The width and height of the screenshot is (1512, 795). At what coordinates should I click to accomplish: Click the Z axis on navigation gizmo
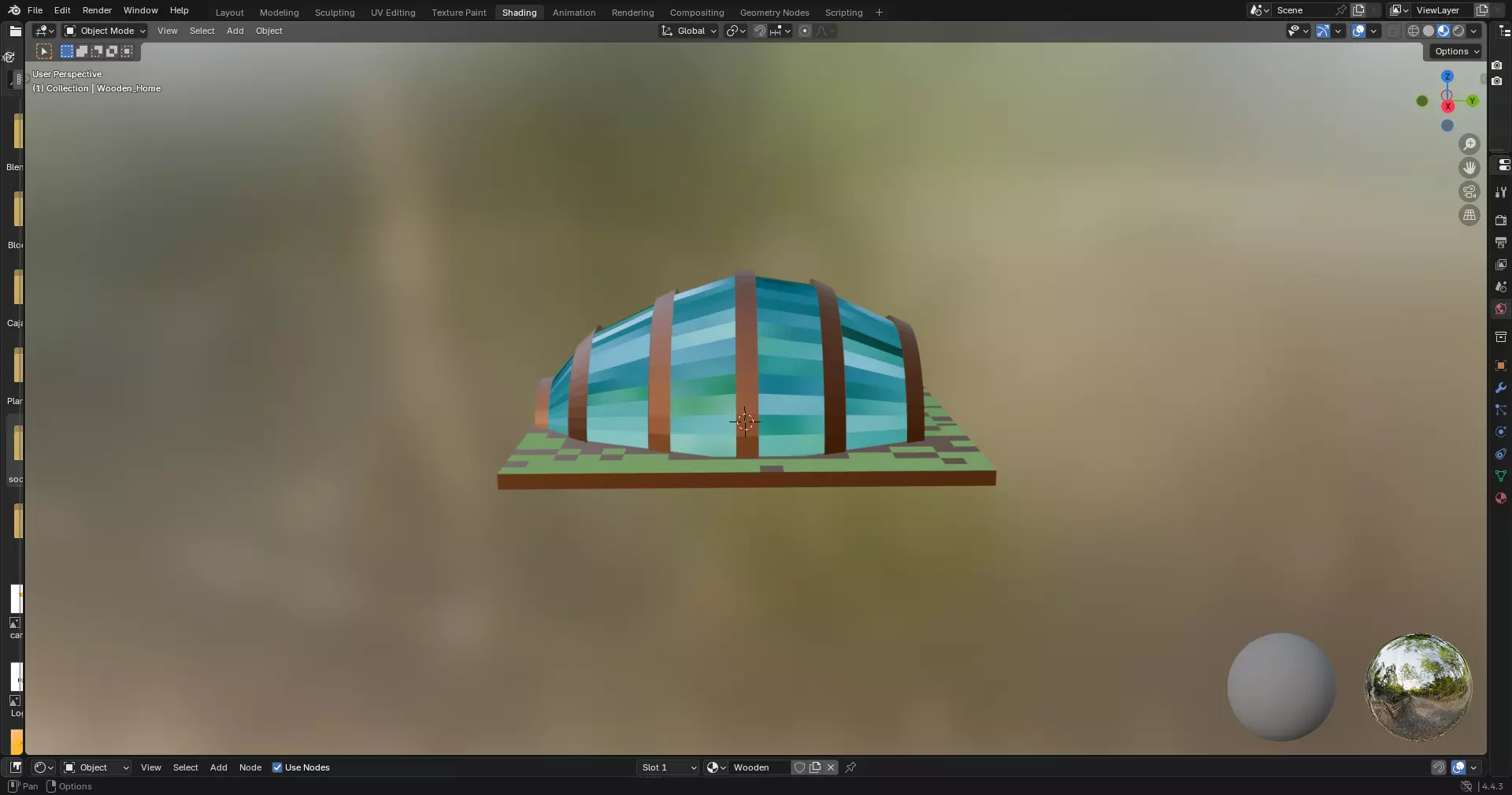tap(1447, 76)
